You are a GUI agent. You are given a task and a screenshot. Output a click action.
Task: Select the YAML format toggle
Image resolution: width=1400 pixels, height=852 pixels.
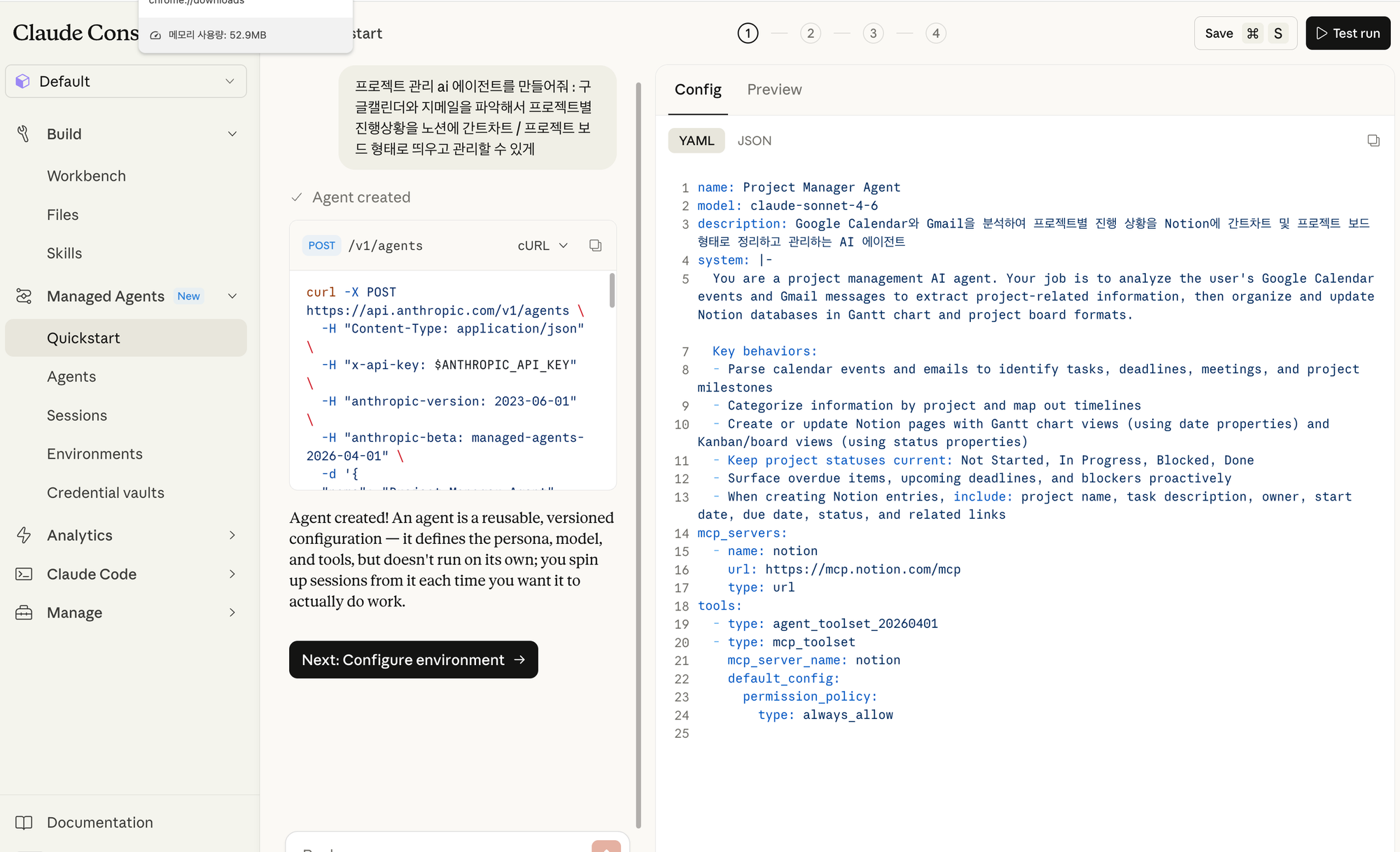coord(696,141)
